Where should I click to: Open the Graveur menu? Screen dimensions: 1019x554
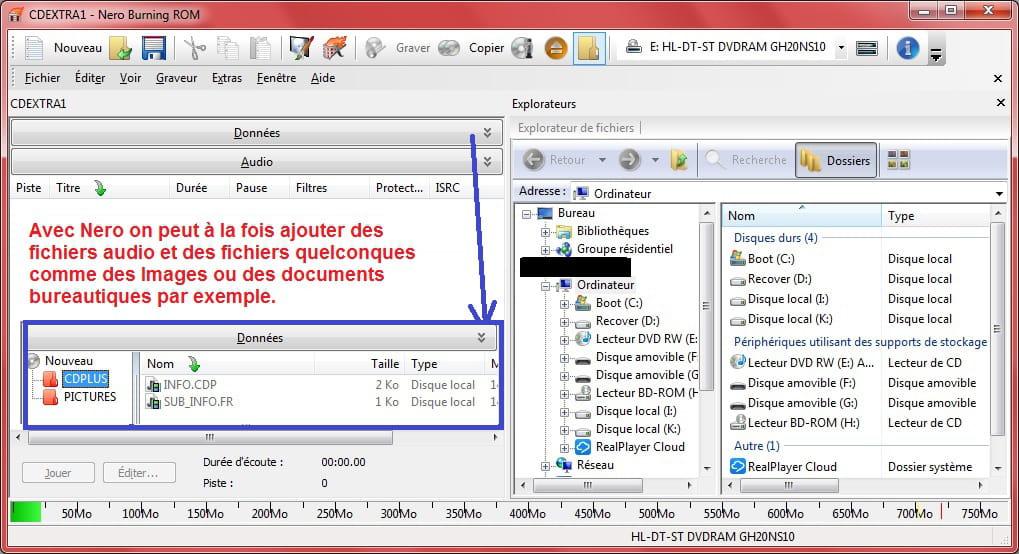(176, 78)
